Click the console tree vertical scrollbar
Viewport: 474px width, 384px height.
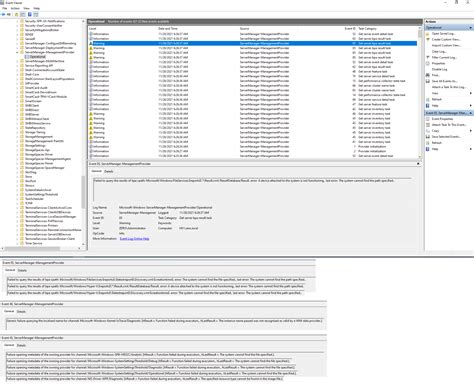(83, 133)
